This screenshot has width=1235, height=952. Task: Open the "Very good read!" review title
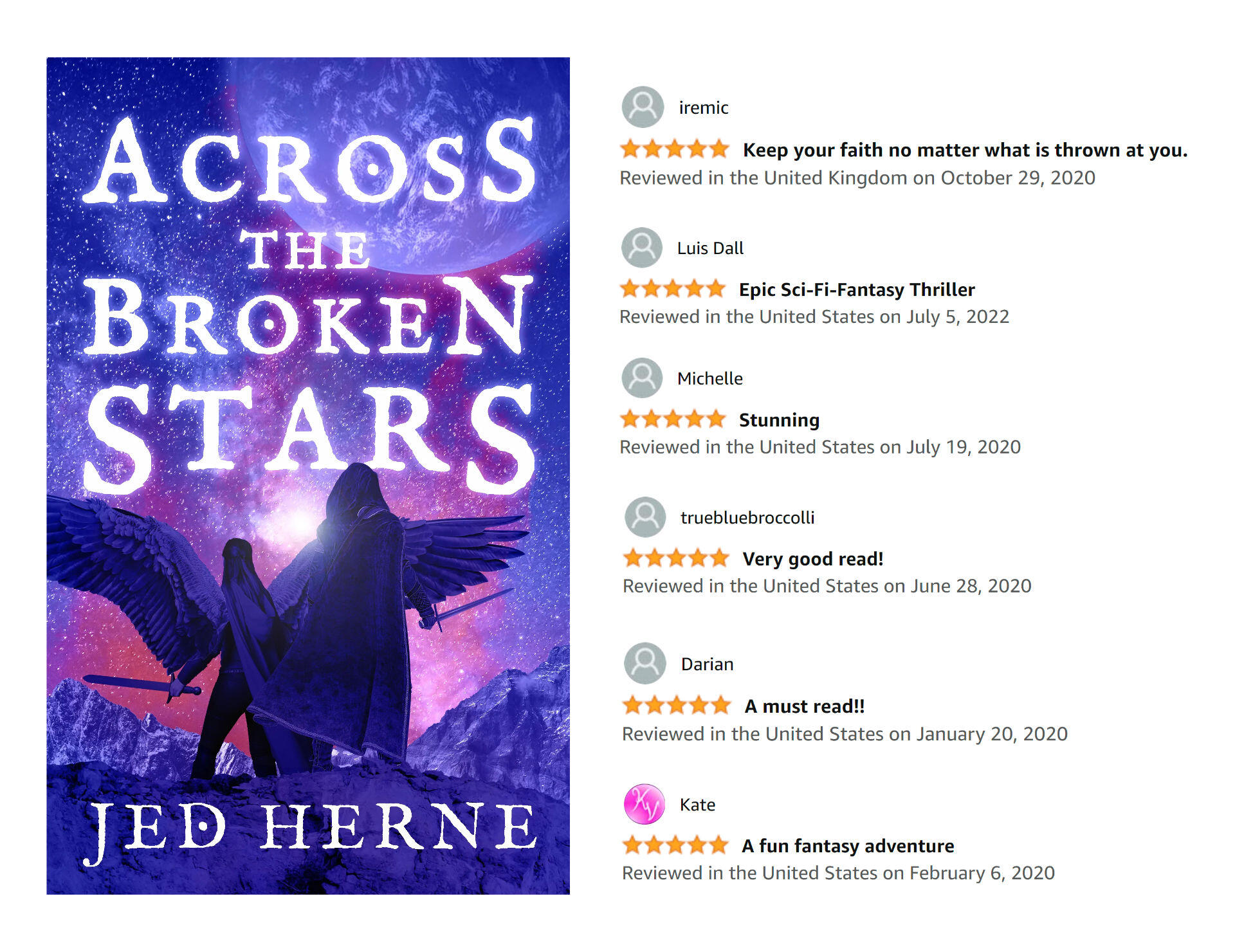click(x=813, y=559)
